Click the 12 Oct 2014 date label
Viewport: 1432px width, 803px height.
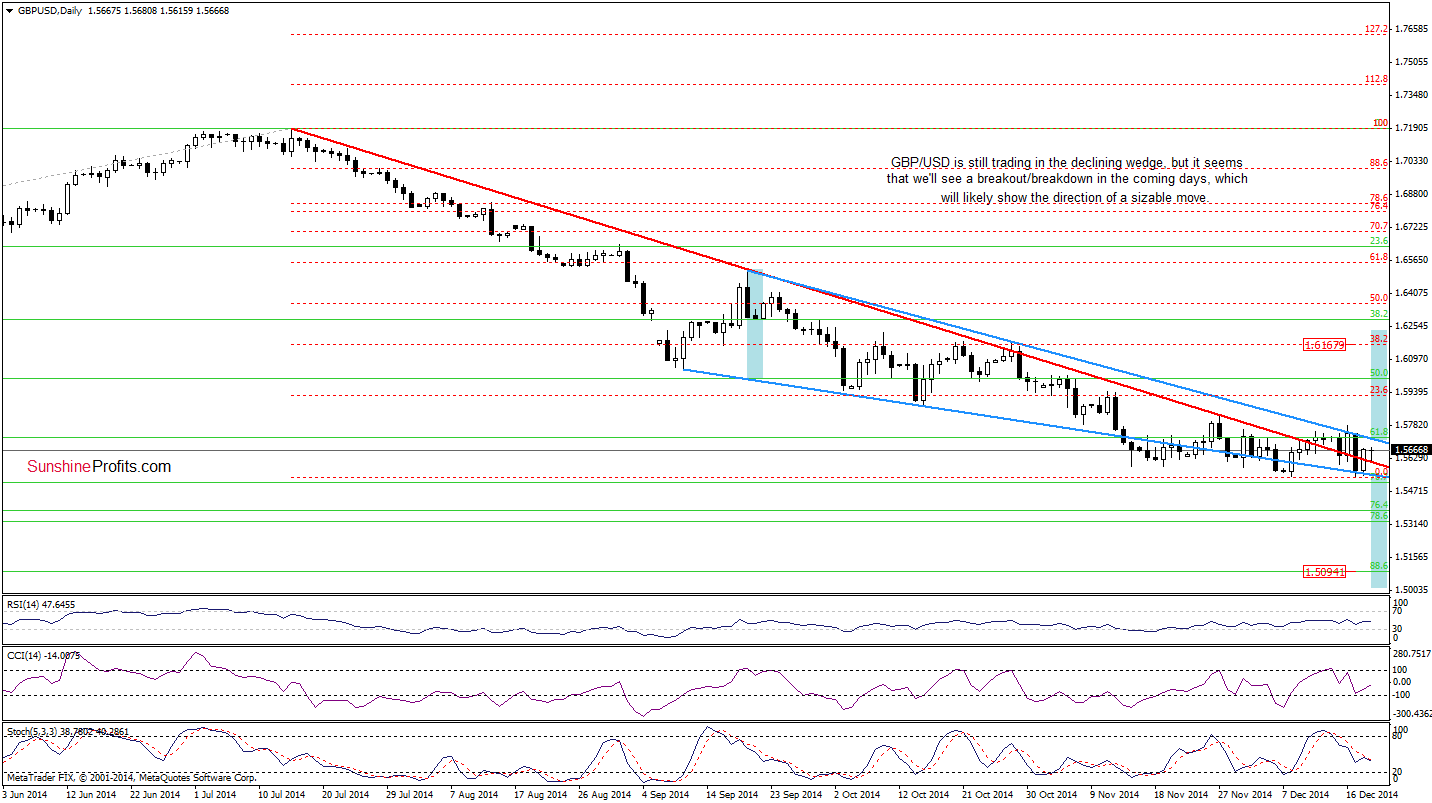click(923, 795)
